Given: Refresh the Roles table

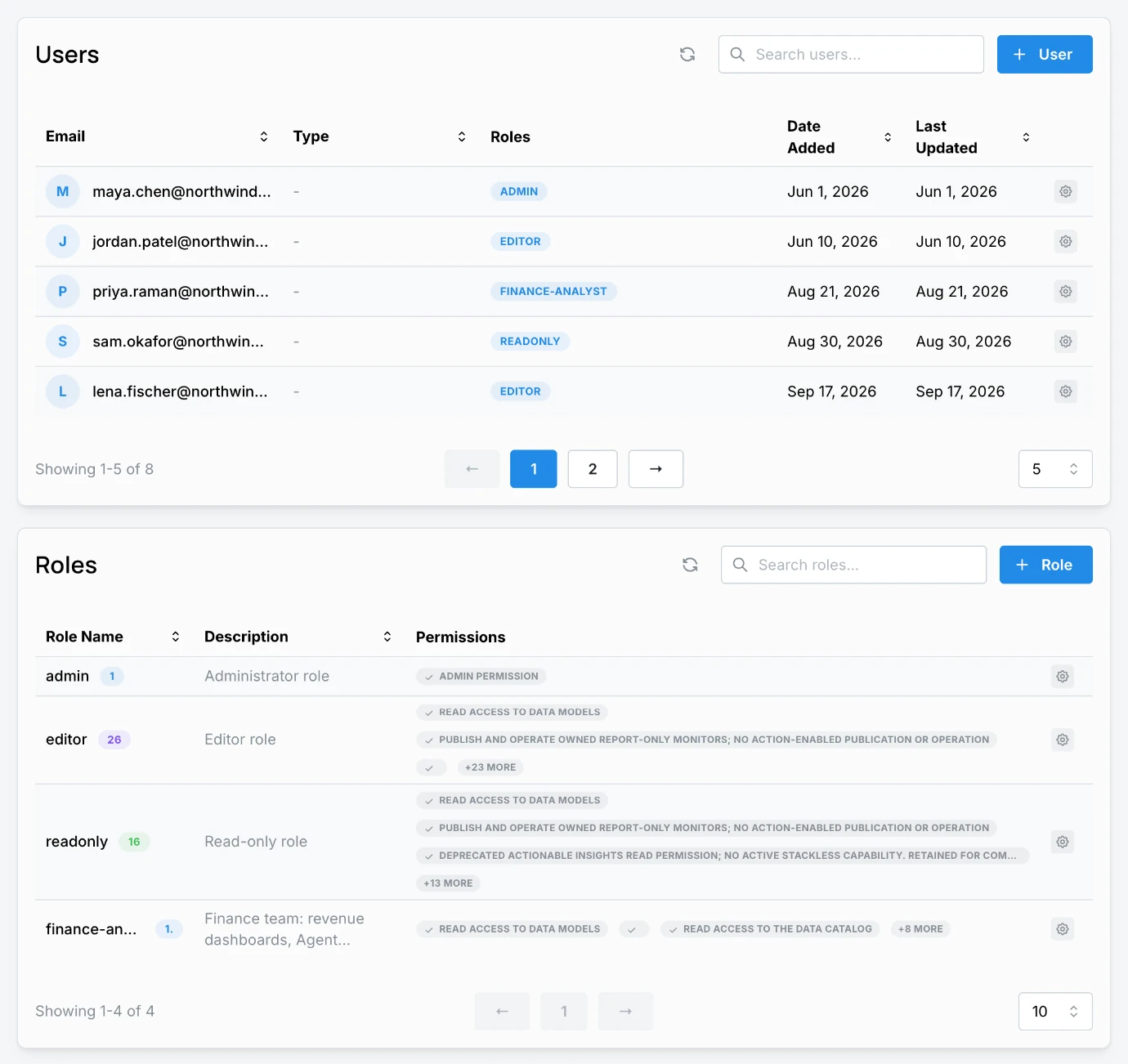Looking at the screenshot, I should [690, 565].
